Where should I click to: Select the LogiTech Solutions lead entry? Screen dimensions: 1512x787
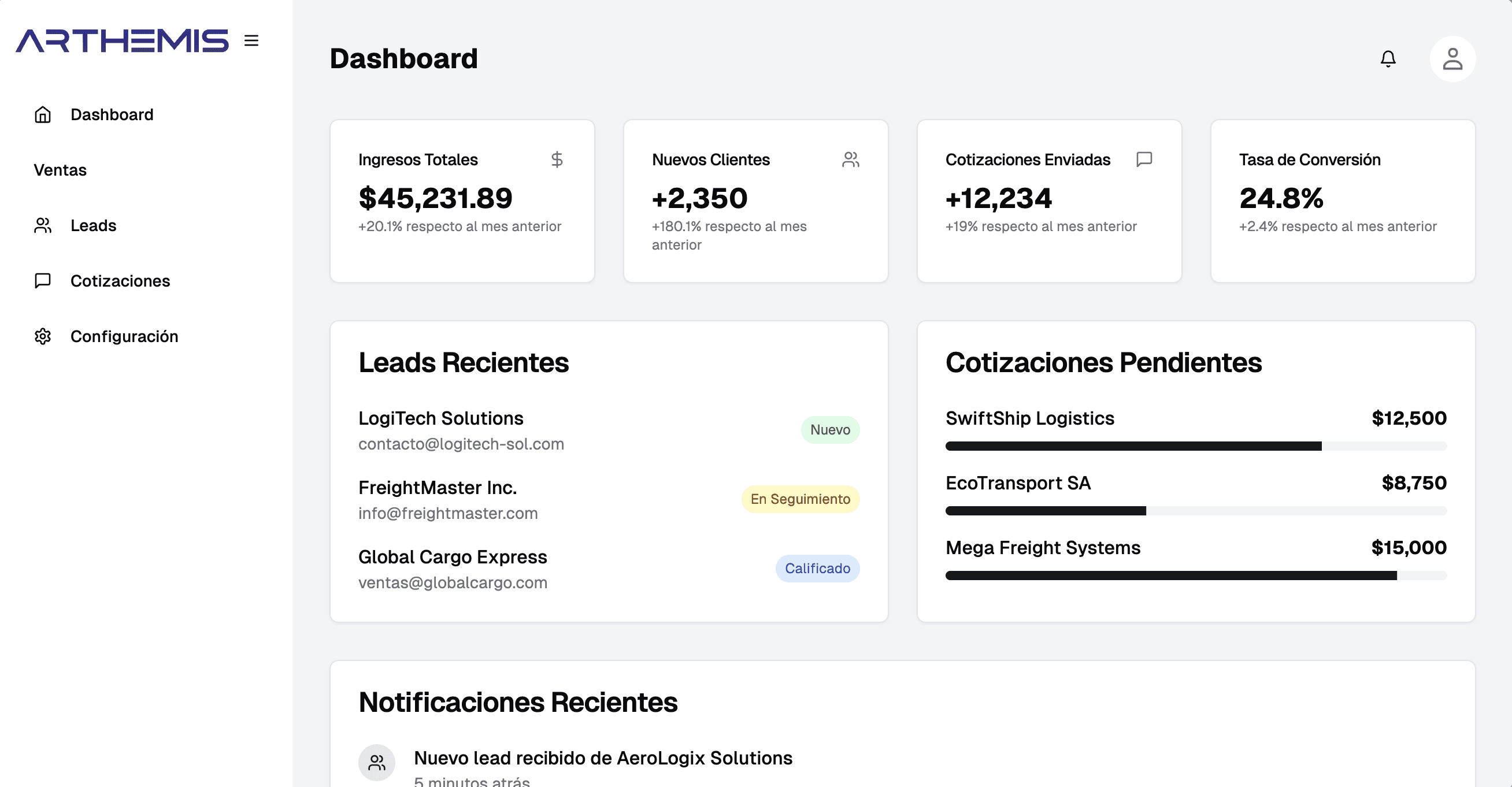(x=441, y=418)
